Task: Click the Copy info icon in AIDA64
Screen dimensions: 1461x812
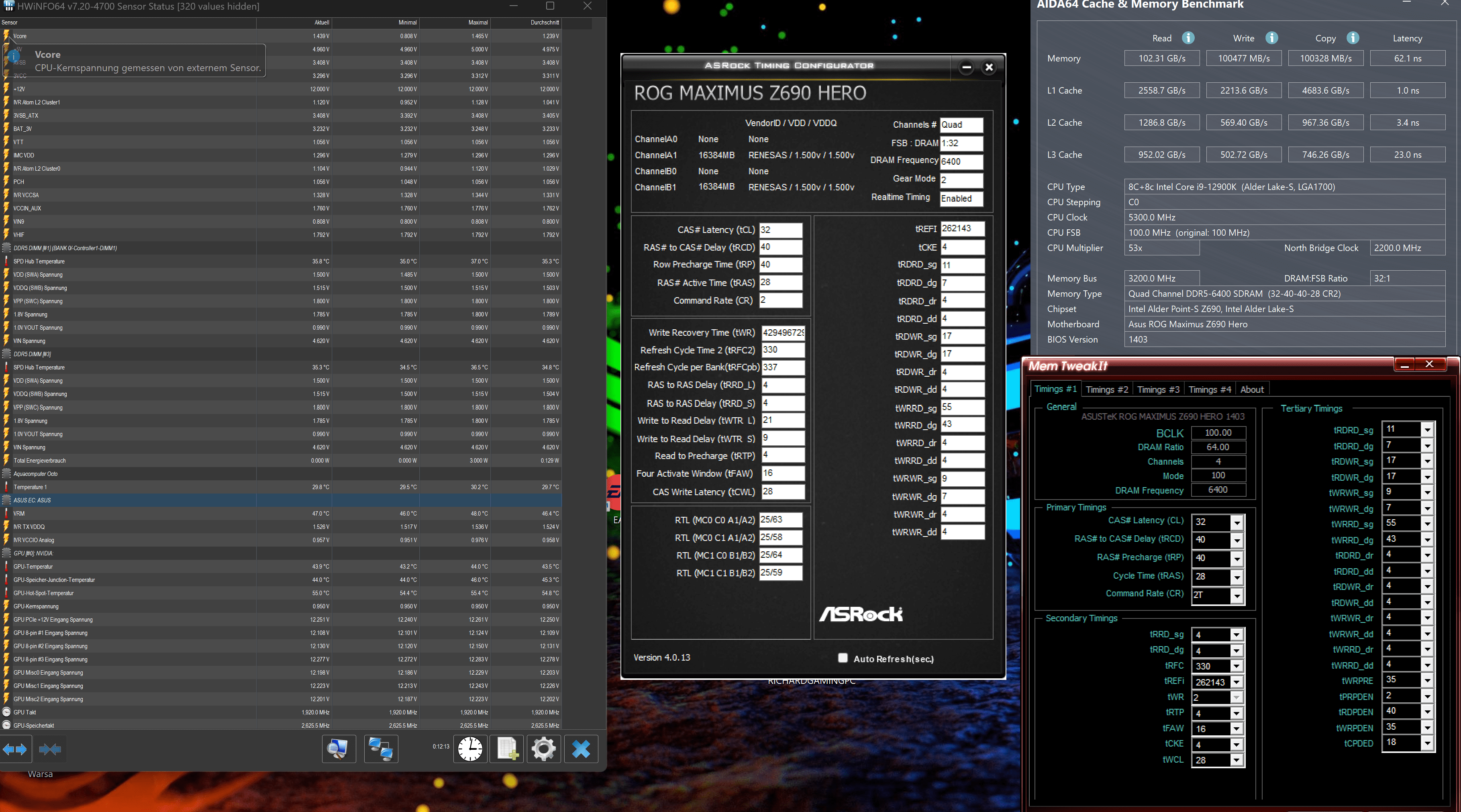Action: tap(1353, 38)
